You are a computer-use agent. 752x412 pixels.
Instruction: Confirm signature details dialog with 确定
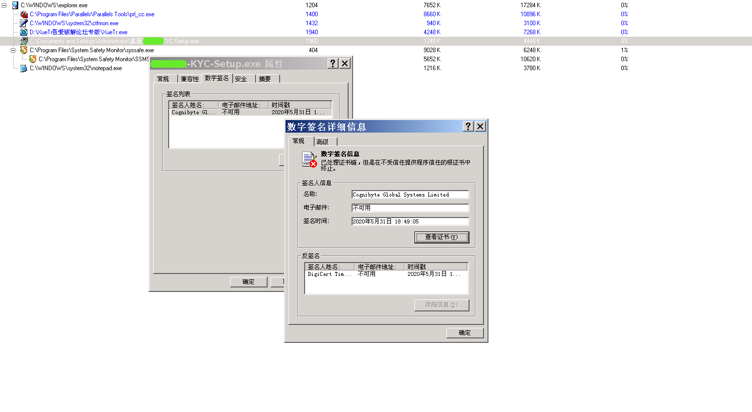point(464,332)
